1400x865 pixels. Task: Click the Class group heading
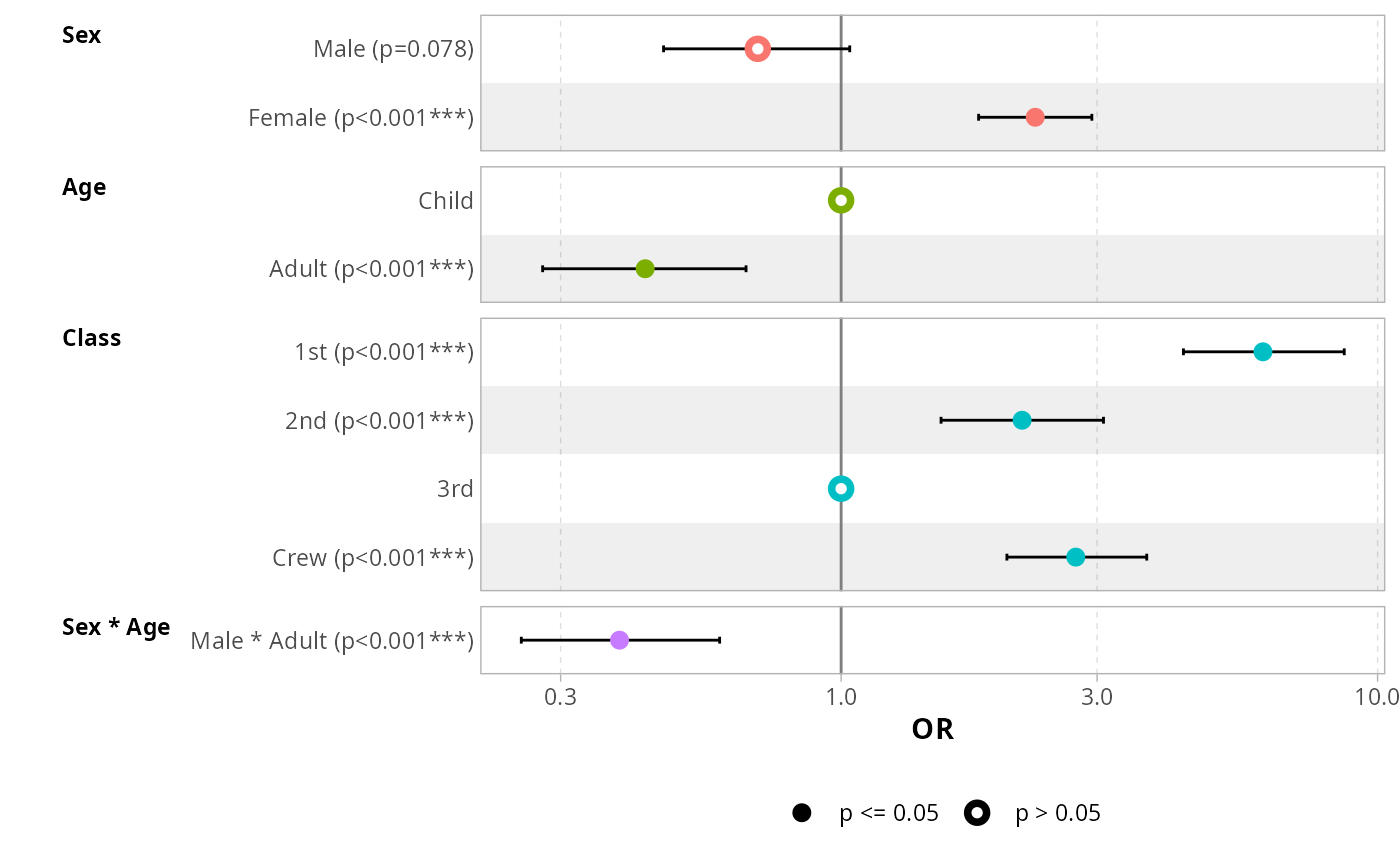click(x=91, y=338)
